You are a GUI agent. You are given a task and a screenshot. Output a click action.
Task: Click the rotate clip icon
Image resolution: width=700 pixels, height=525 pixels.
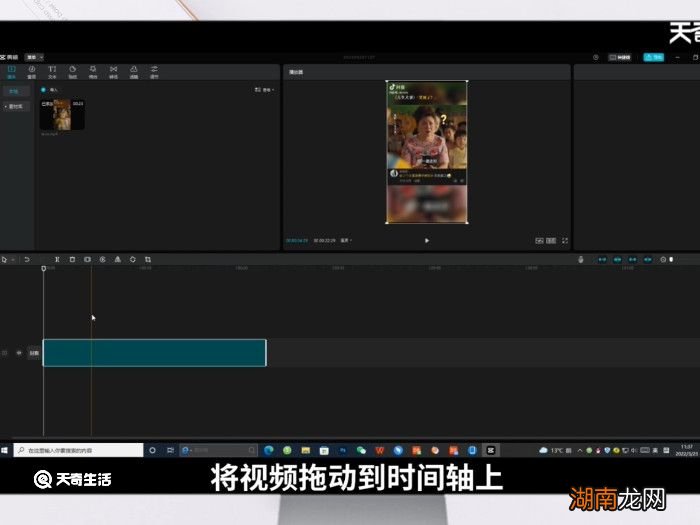(133, 259)
